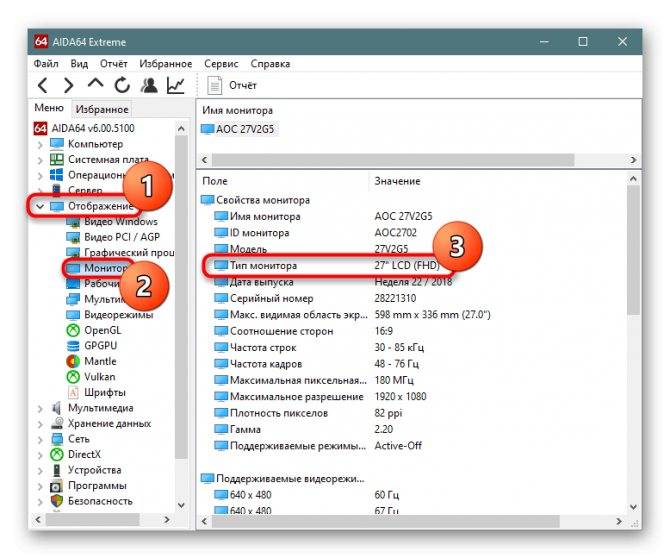Click the details pane vertical scrollbar
Image resolution: width=670 pixels, height=558 pixels.
634,251
